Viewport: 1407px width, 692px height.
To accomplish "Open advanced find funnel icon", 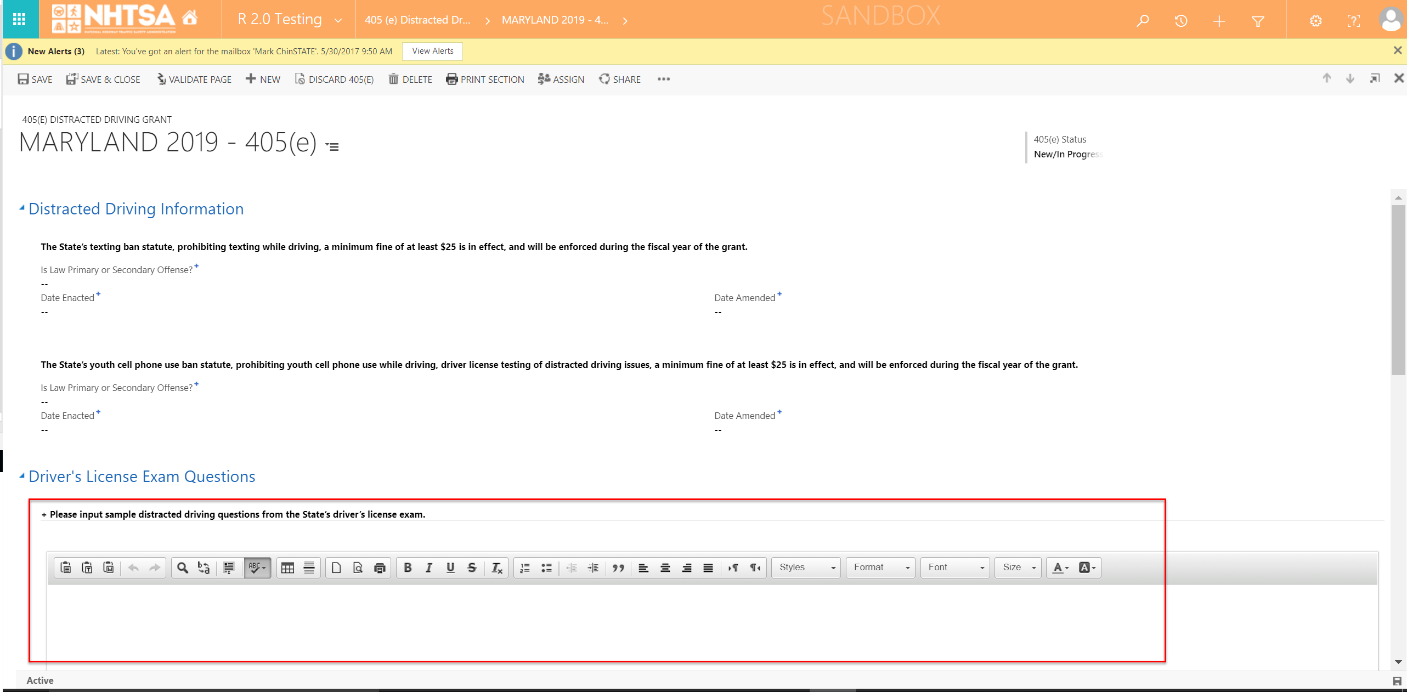I will click(1258, 20).
